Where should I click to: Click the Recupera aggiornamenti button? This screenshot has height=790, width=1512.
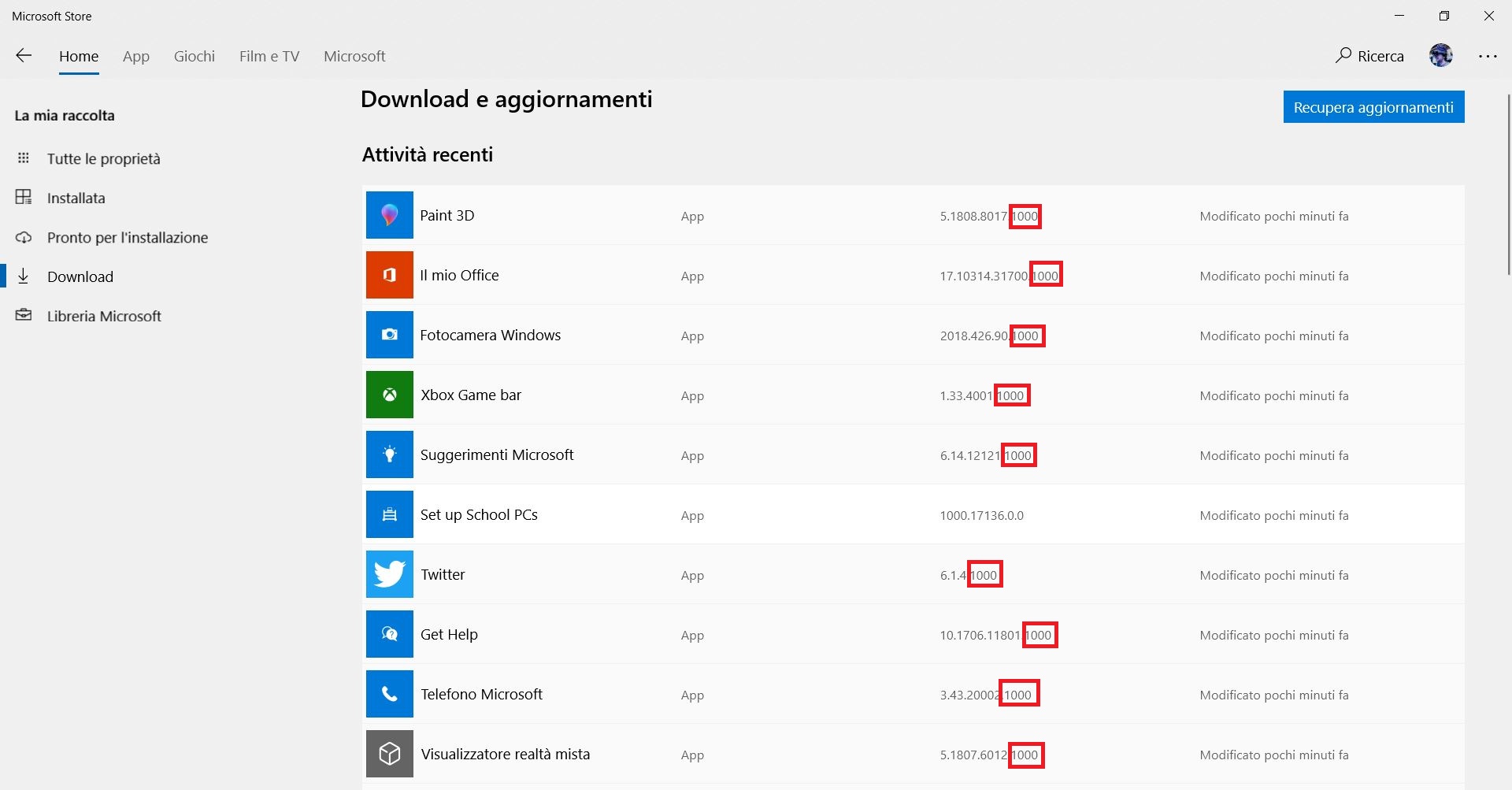click(x=1374, y=107)
